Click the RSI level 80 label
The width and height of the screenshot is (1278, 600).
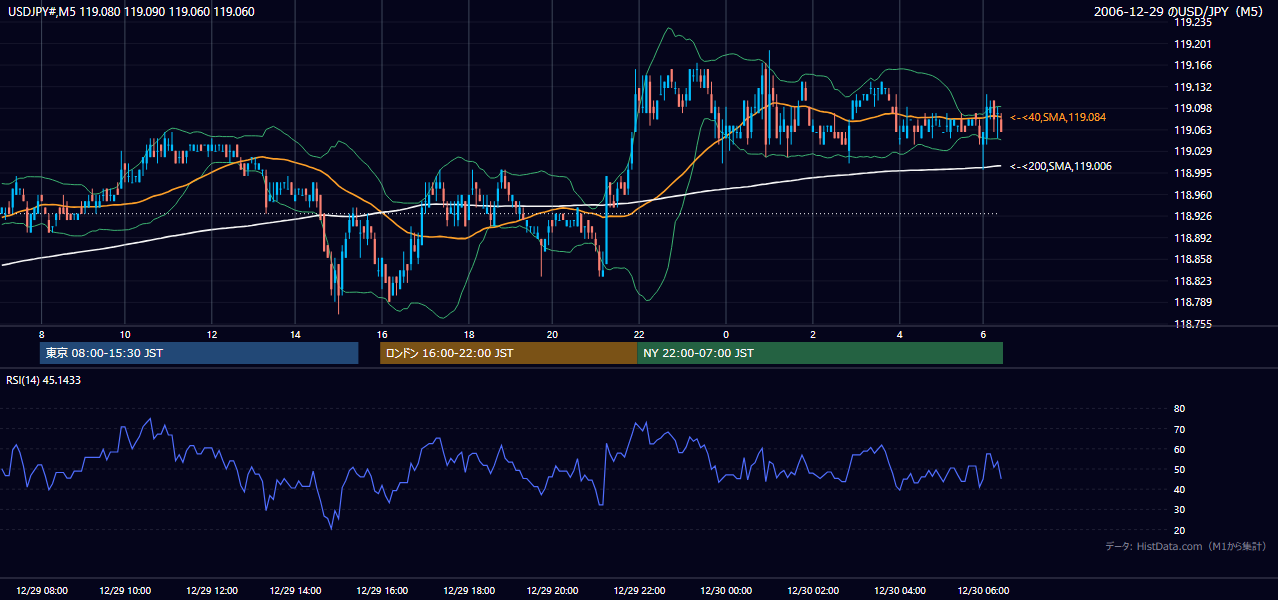point(1180,409)
